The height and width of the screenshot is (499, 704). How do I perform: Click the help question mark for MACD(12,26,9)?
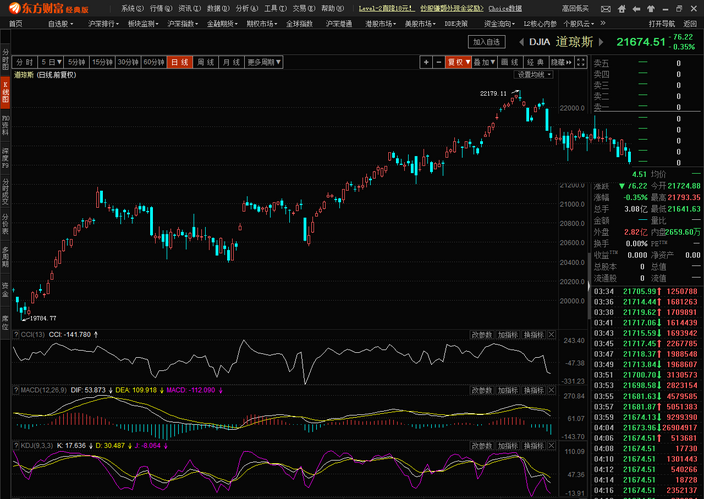tap(16, 390)
